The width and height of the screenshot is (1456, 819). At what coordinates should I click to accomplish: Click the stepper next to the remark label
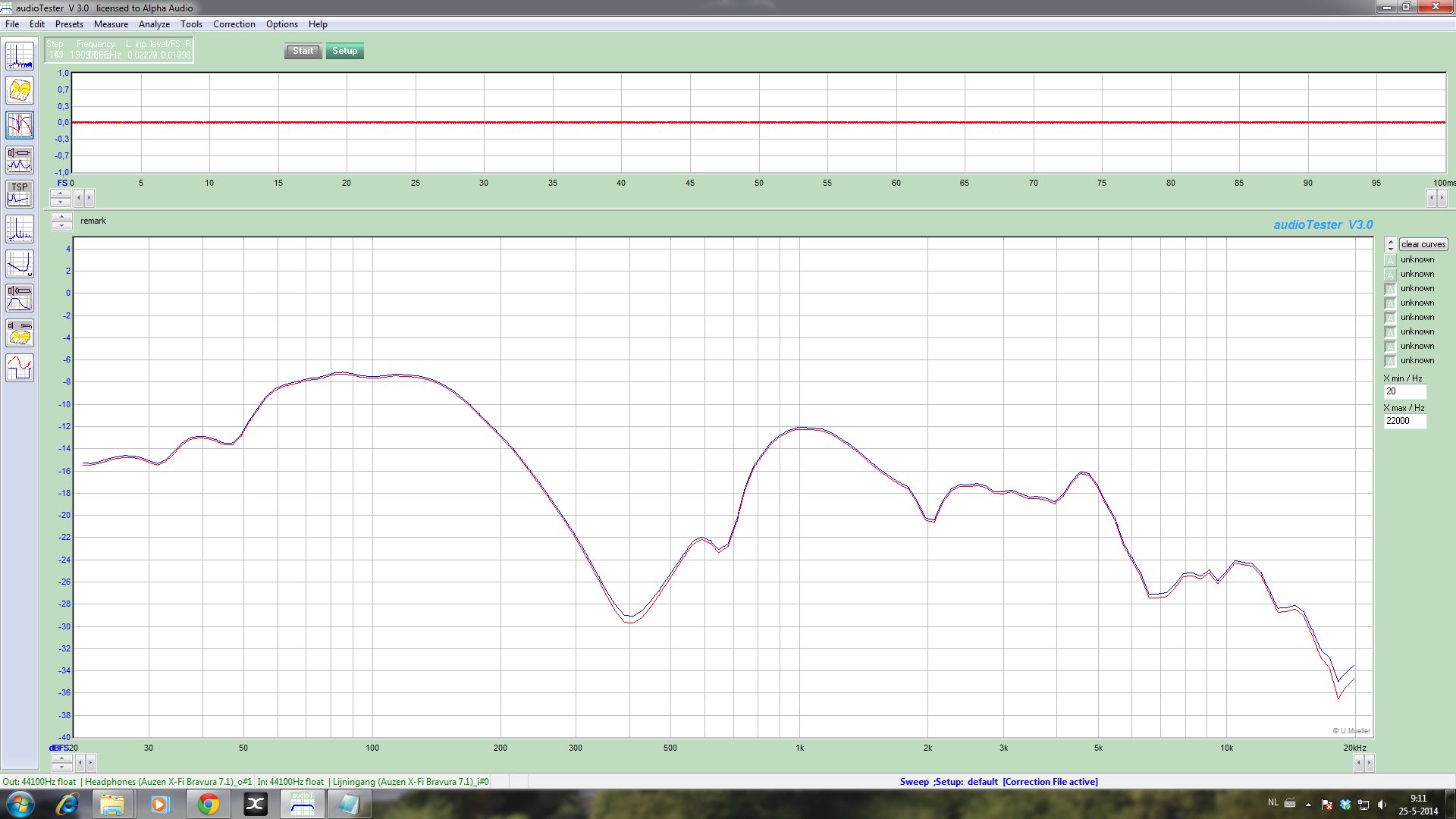[x=61, y=221]
